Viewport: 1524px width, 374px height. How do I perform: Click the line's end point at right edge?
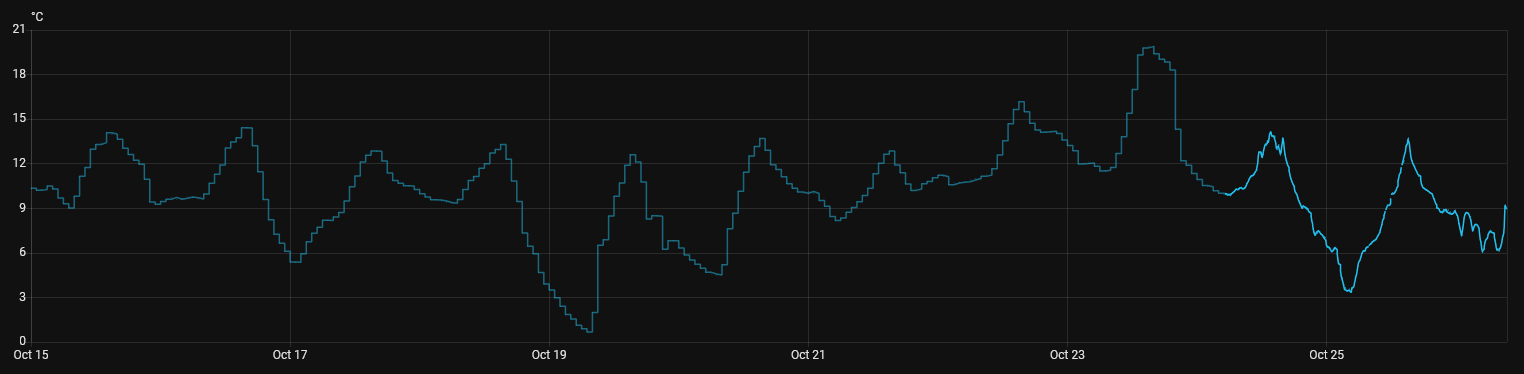coord(1506,206)
